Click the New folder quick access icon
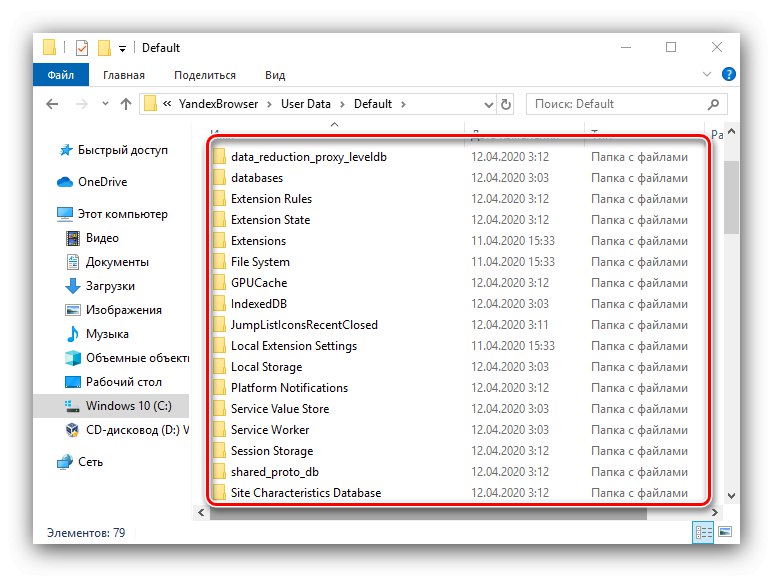The height and width of the screenshot is (577, 773). tap(104, 48)
